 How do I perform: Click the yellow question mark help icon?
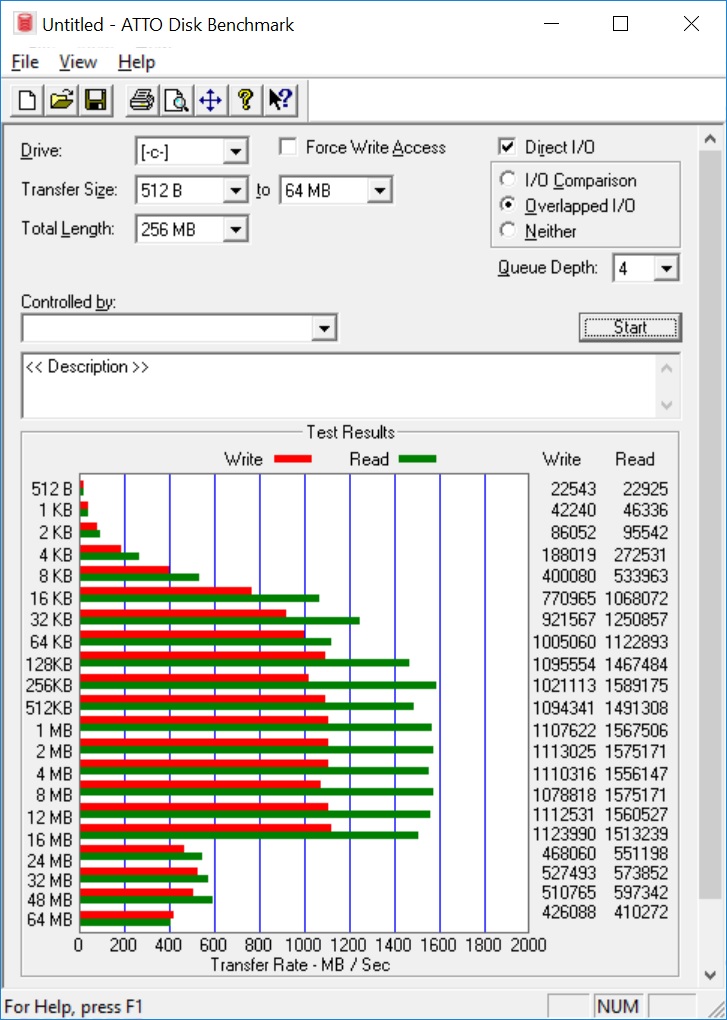[243, 99]
